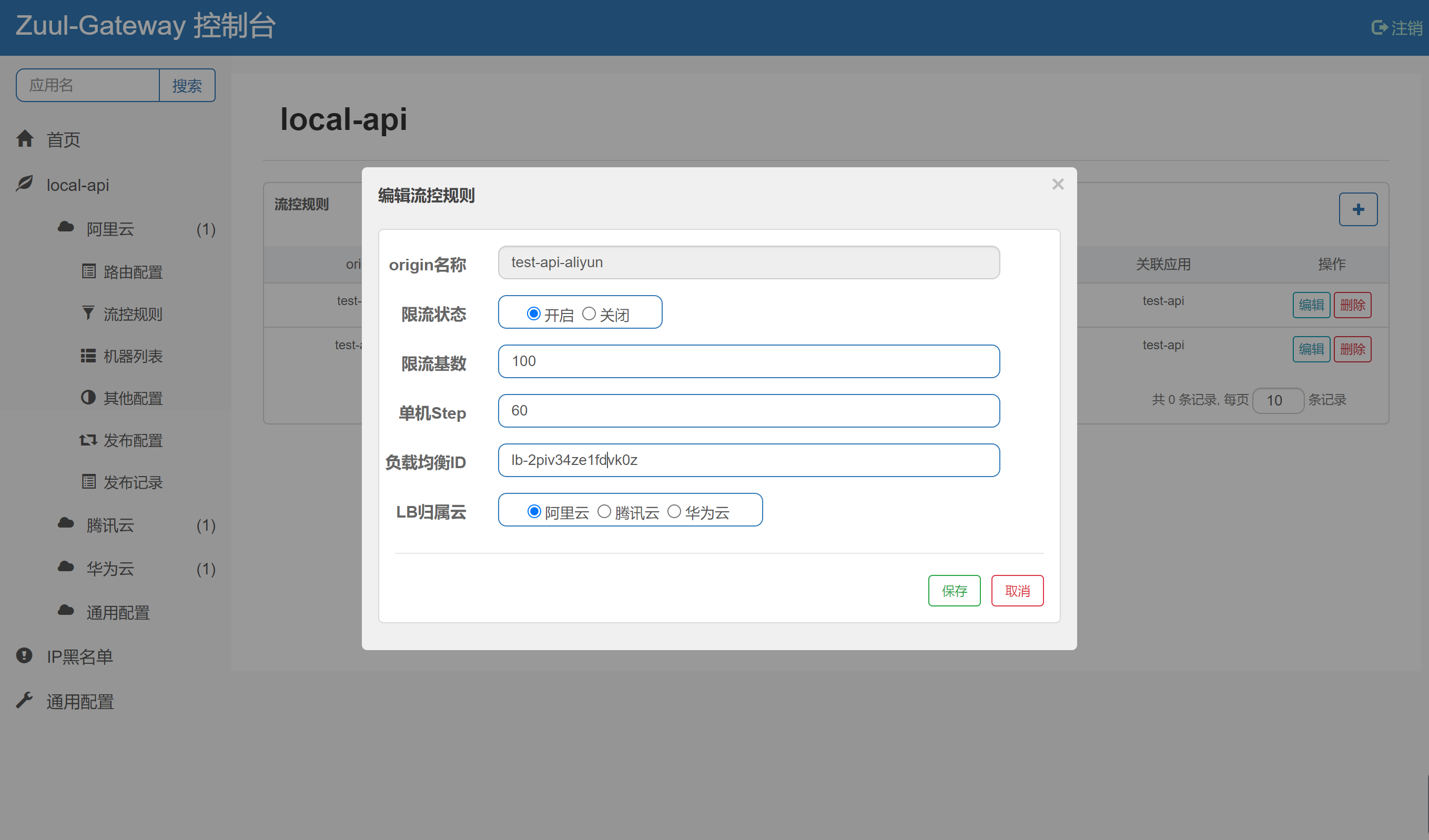Click the filter icon beside 流控规则
The width and height of the screenshot is (1429, 840).
pos(88,313)
